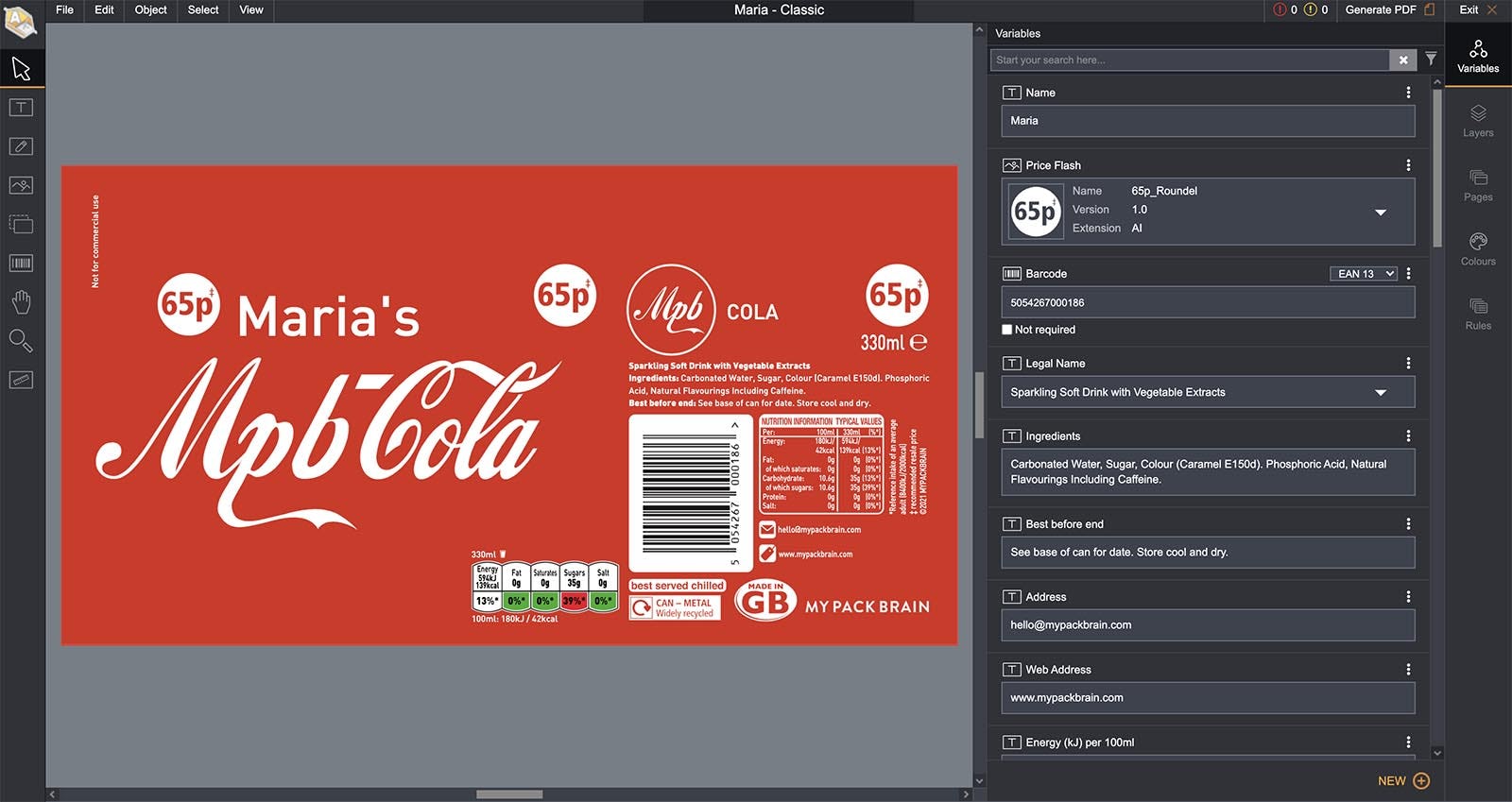The height and width of the screenshot is (802, 1512).
Task: Click the canvas horizontal scrollbar thumb
Action: (x=509, y=794)
